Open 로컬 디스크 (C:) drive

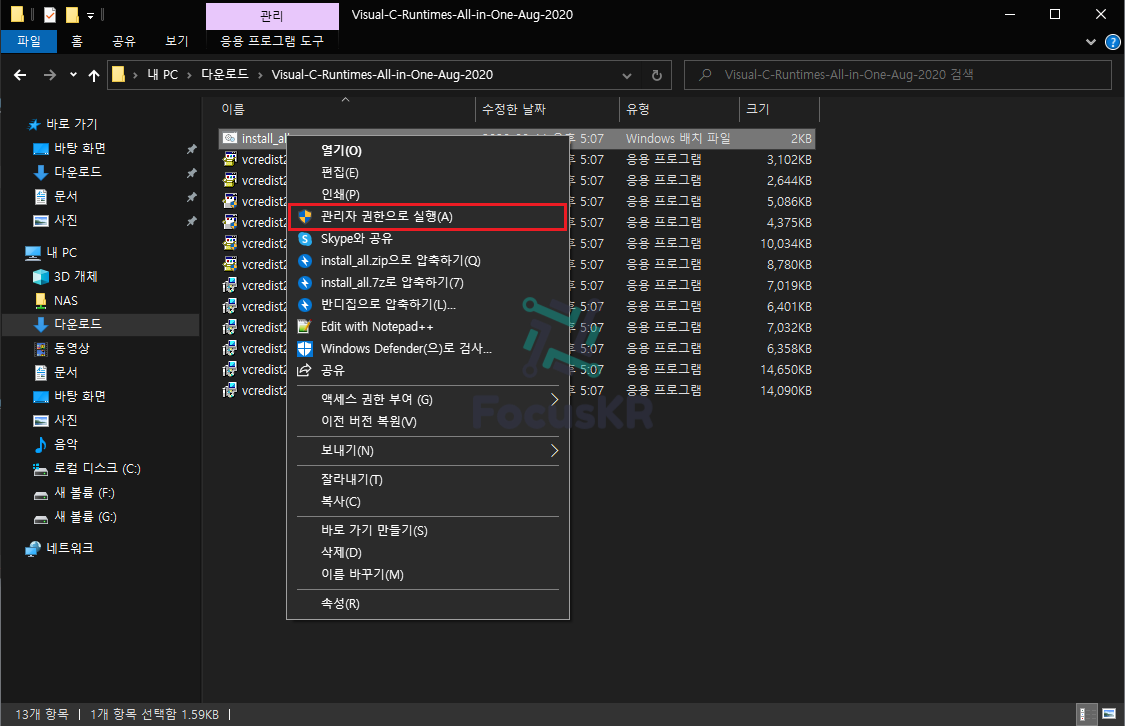click(x=97, y=468)
